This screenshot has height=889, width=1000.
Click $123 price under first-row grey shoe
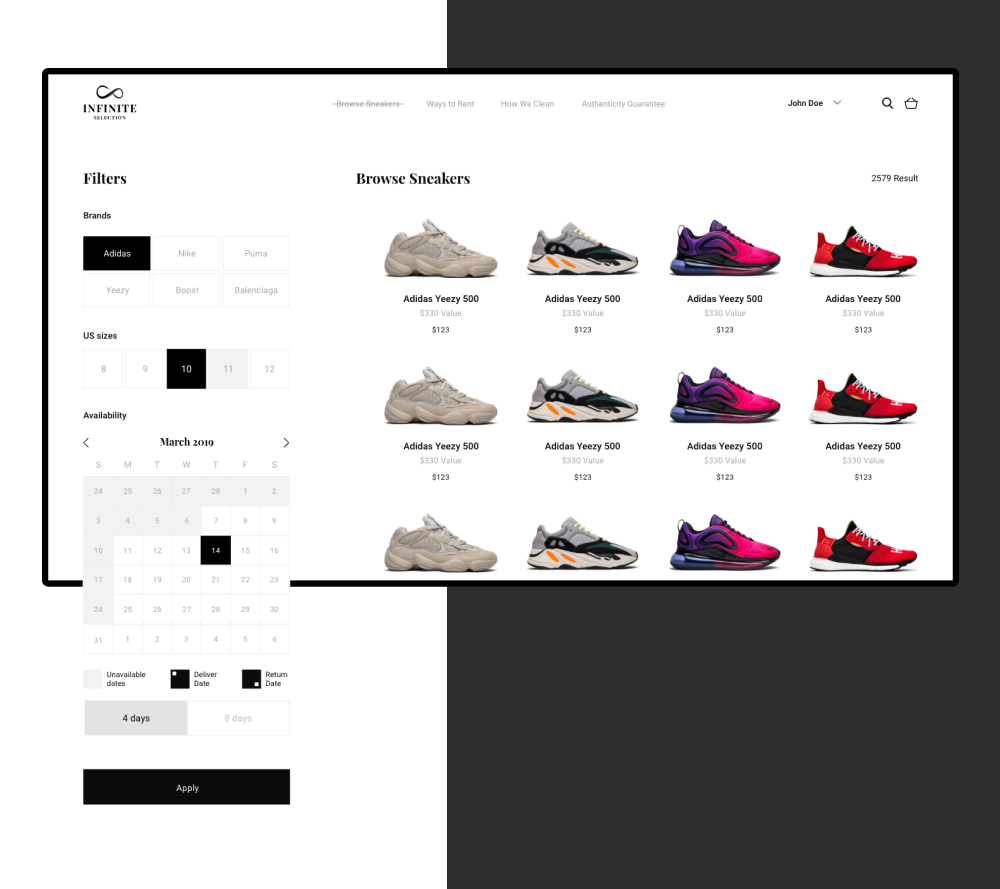pyautogui.click(x=582, y=330)
